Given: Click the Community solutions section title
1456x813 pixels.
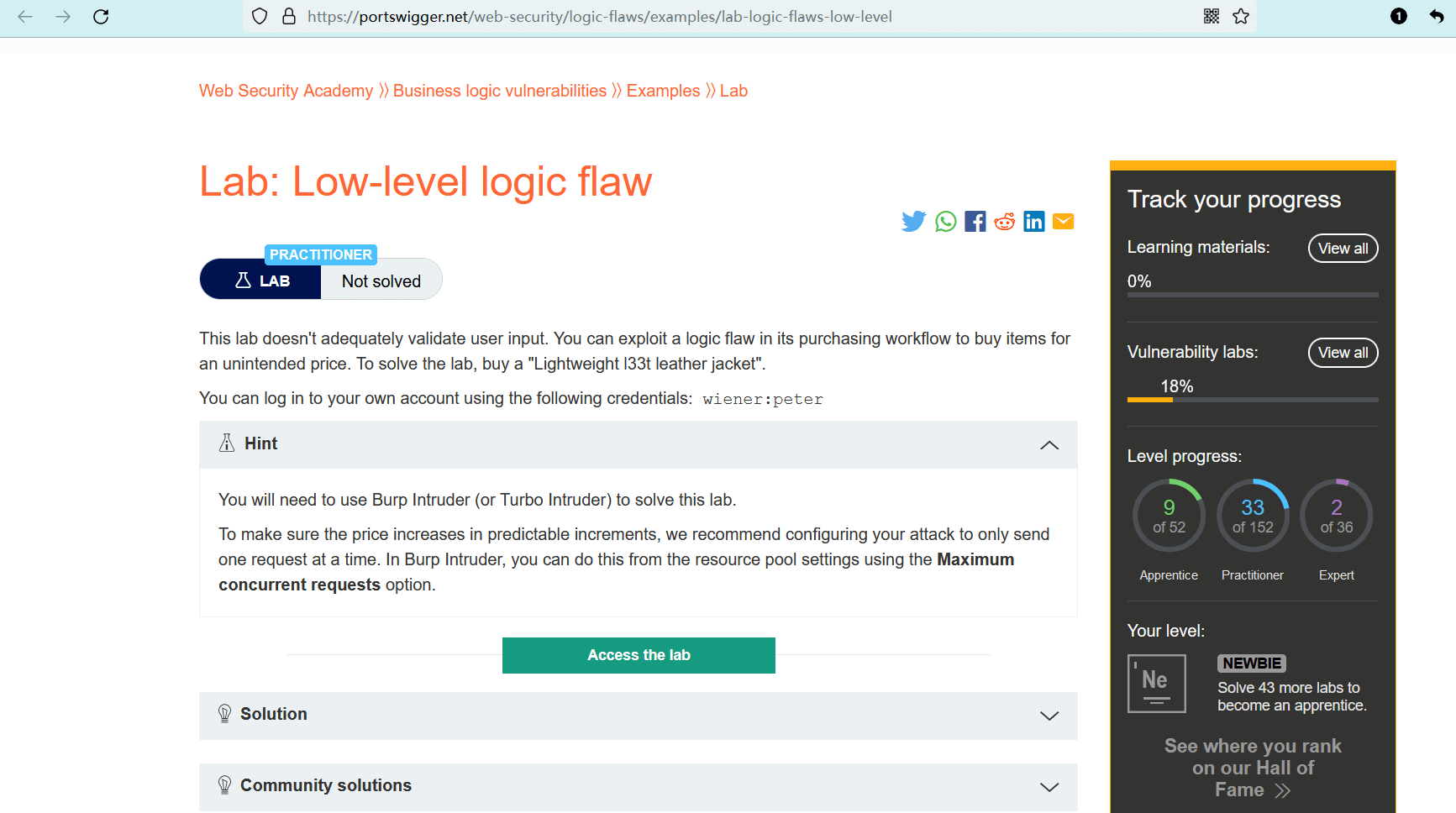Looking at the screenshot, I should pos(326,785).
